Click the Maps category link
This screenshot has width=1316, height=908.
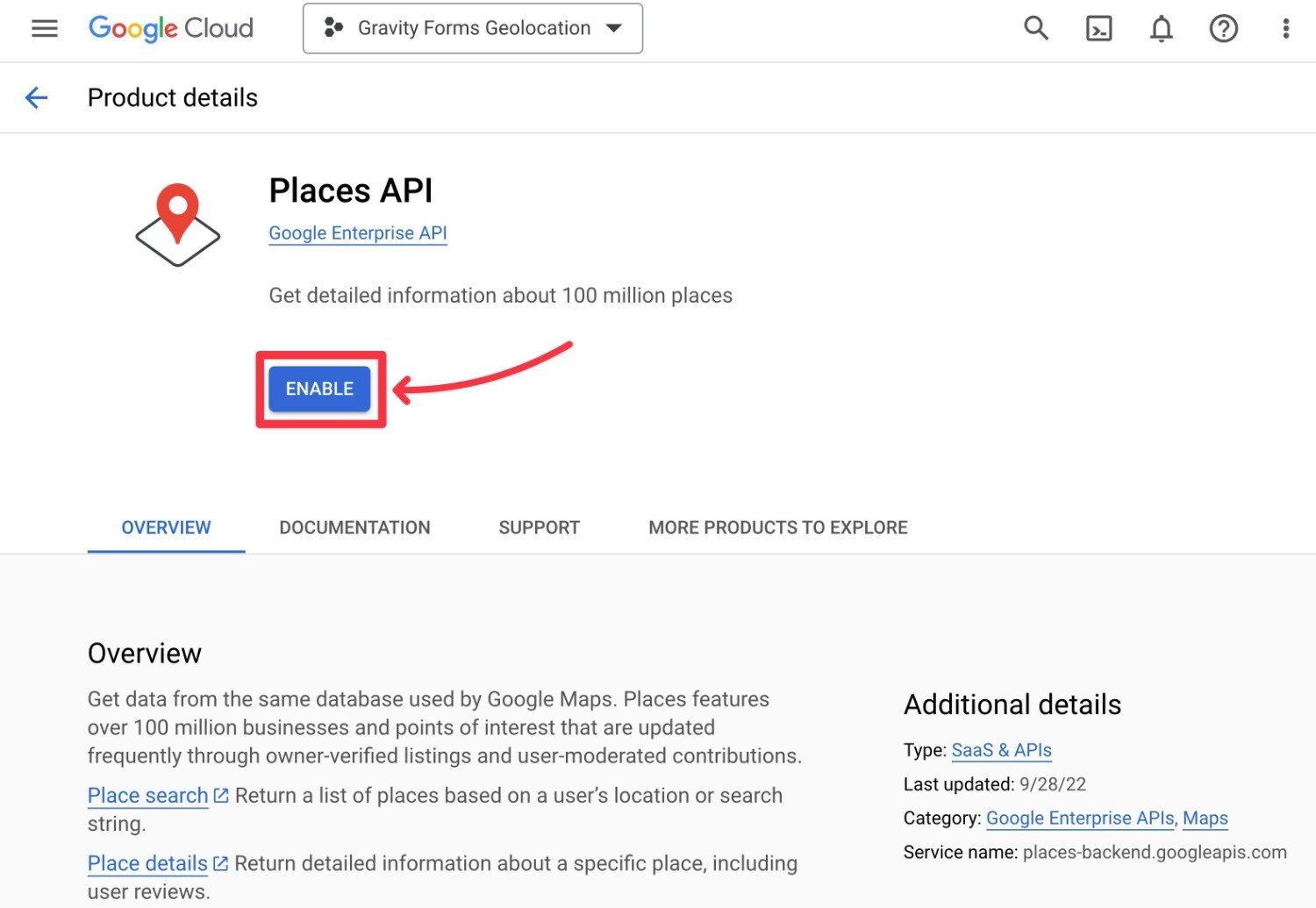point(1205,818)
